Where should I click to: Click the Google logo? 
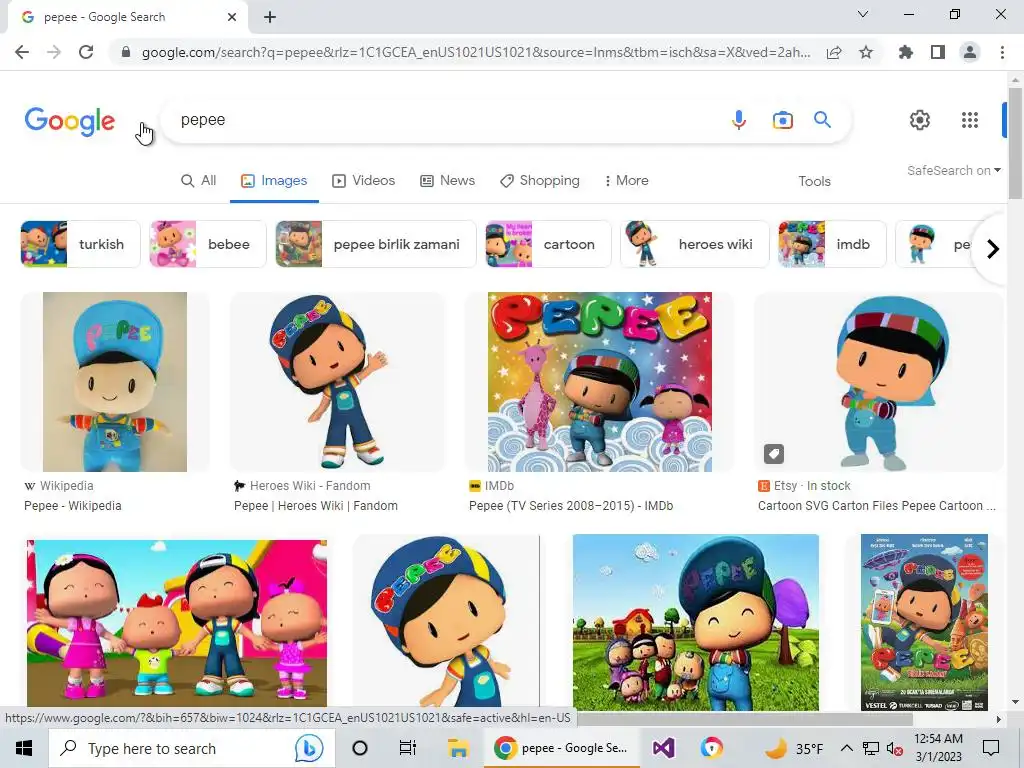tap(70, 121)
